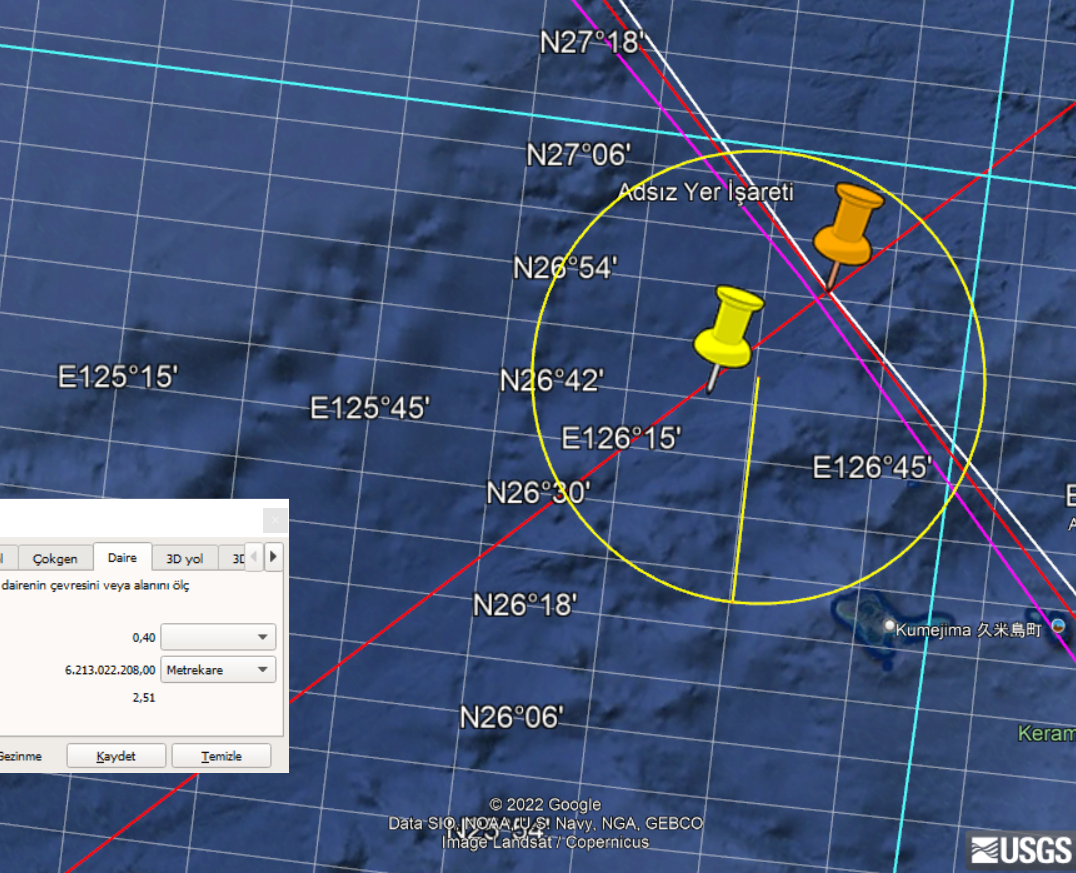Switch to the Çokgen tab
Screen dimensions: 1076x873
[55, 559]
